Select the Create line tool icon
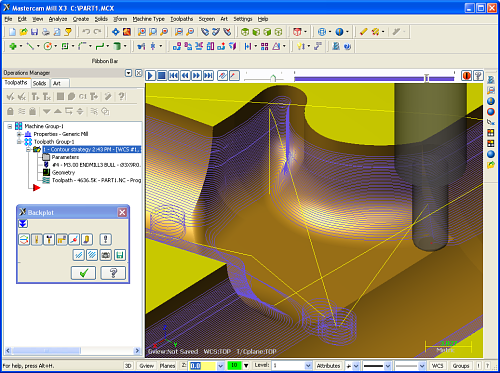Viewport: 500px width, 373px height. (x=30, y=46)
